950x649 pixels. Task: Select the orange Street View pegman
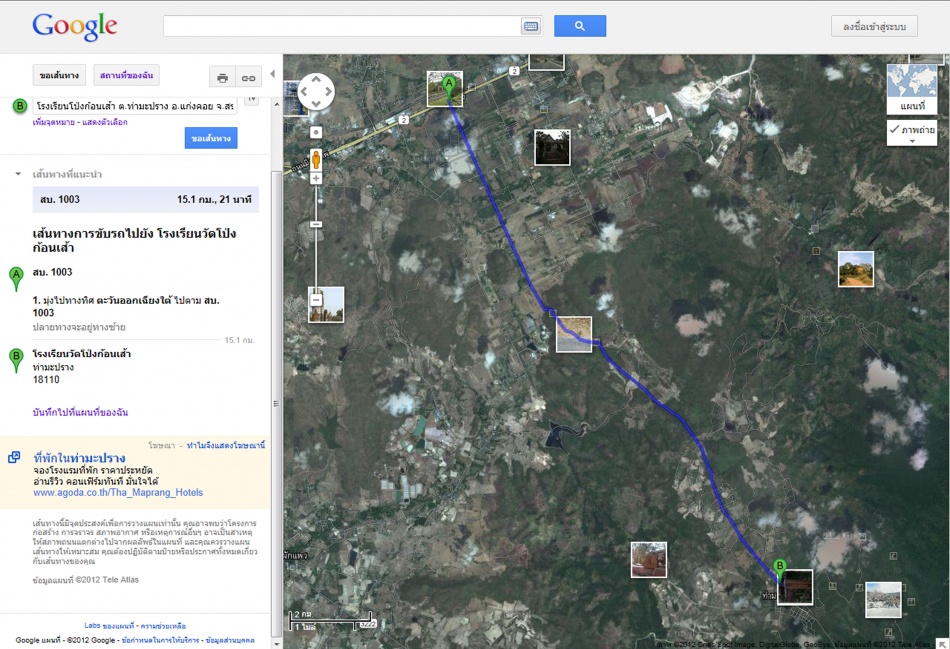pyautogui.click(x=316, y=158)
